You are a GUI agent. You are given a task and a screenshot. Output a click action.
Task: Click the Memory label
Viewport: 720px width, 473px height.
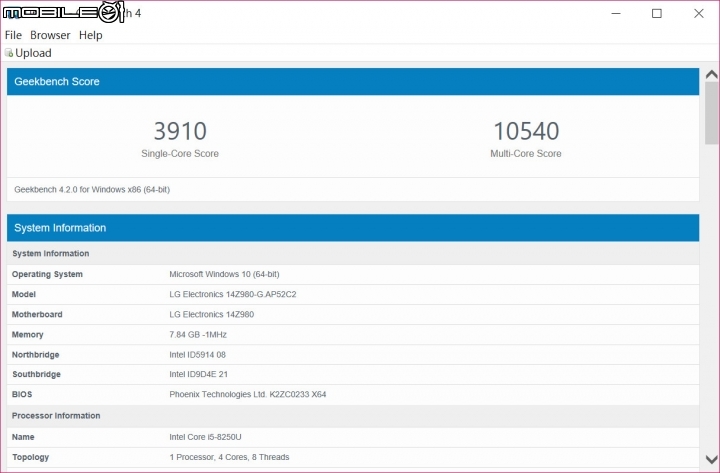28,335
